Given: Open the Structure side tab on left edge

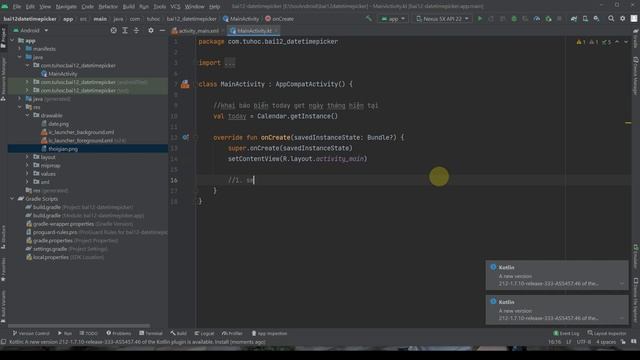Looking at the screenshot, I should 3,237.
